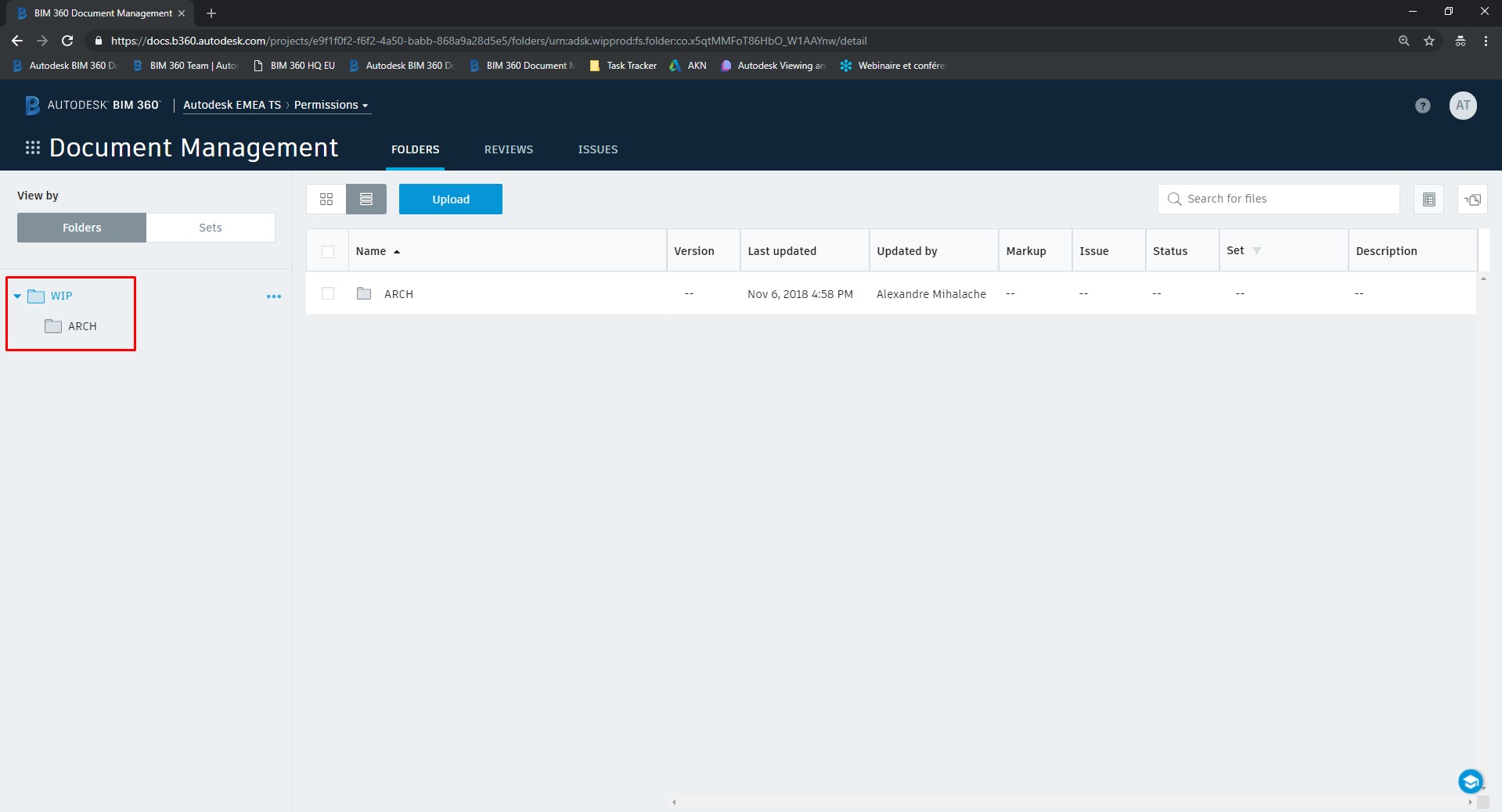Select the list view icon

[x=366, y=199]
